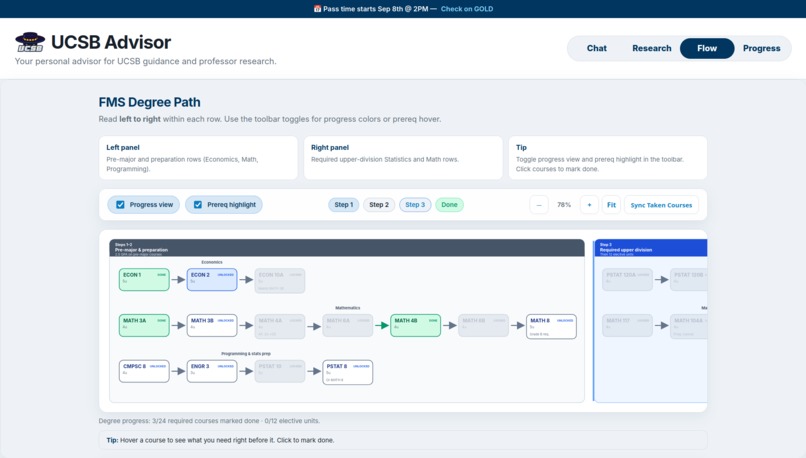Screen dimensions: 806x458
Task: Click the CMPSC 8 course node
Action: tap(144, 371)
